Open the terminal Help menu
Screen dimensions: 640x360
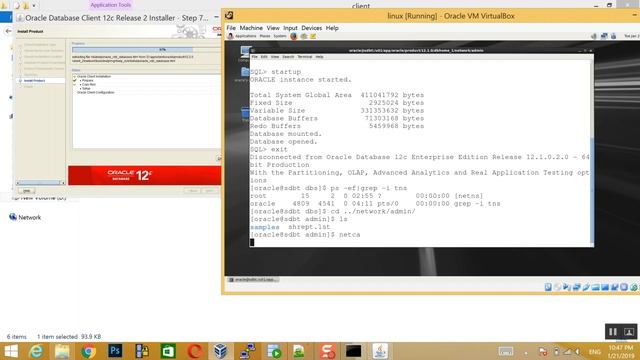[319, 57]
